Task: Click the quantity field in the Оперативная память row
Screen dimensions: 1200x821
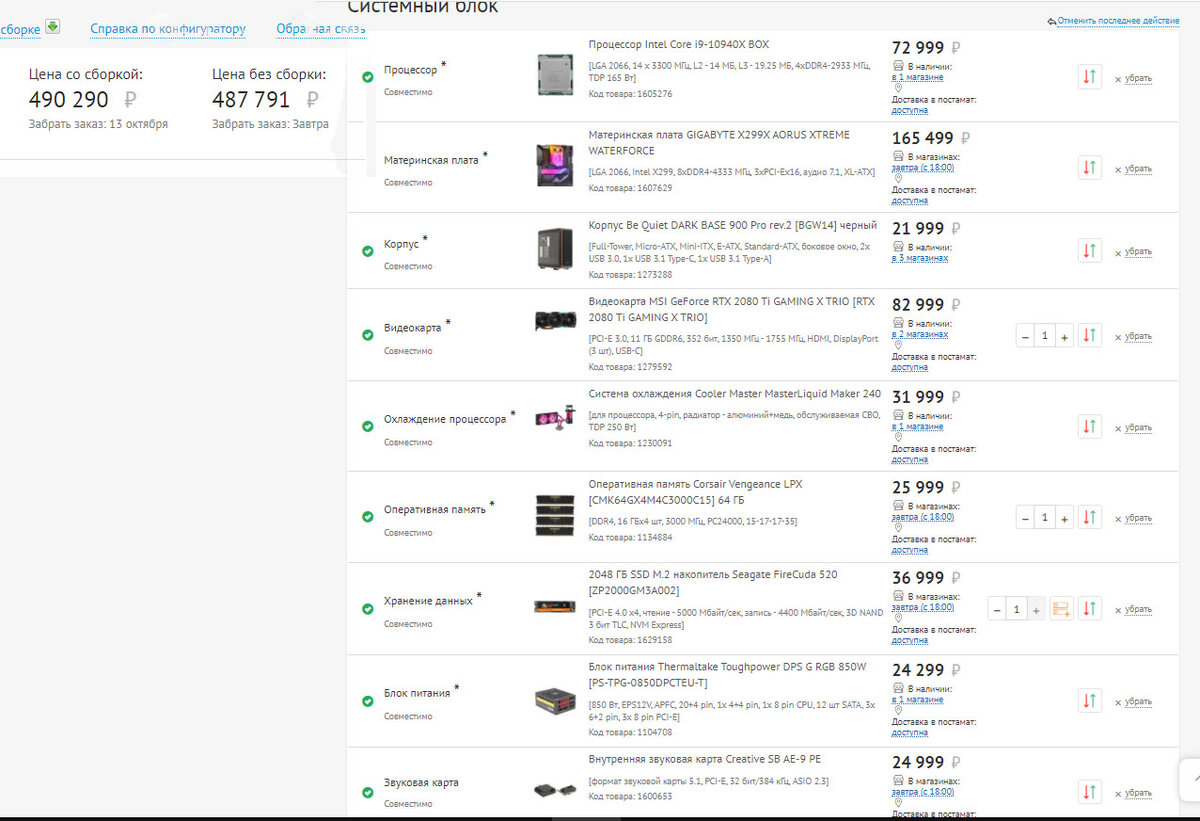Action: pos(1045,518)
